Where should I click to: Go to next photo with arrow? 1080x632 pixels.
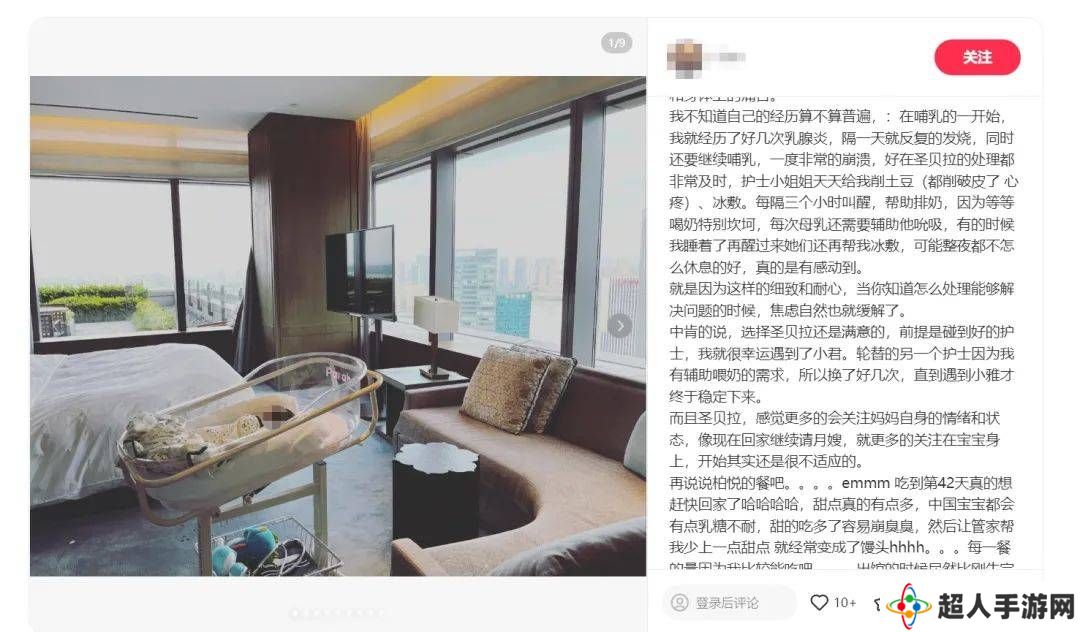click(x=619, y=326)
